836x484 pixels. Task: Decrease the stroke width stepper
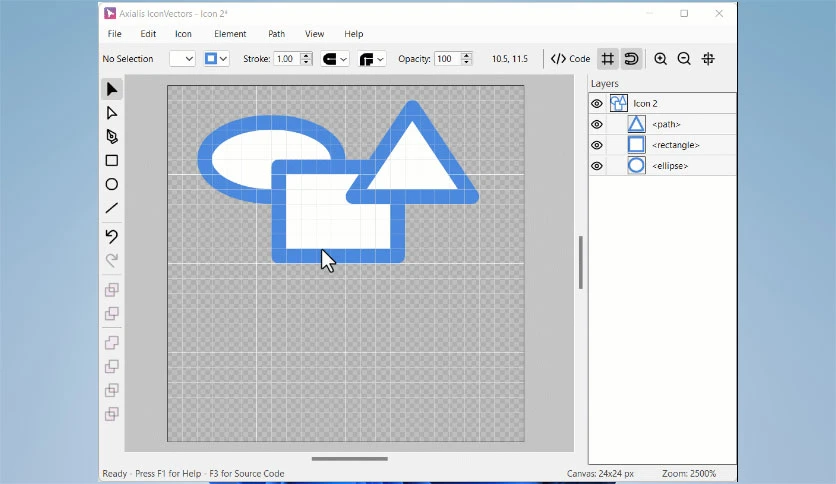tap(306, 62)
